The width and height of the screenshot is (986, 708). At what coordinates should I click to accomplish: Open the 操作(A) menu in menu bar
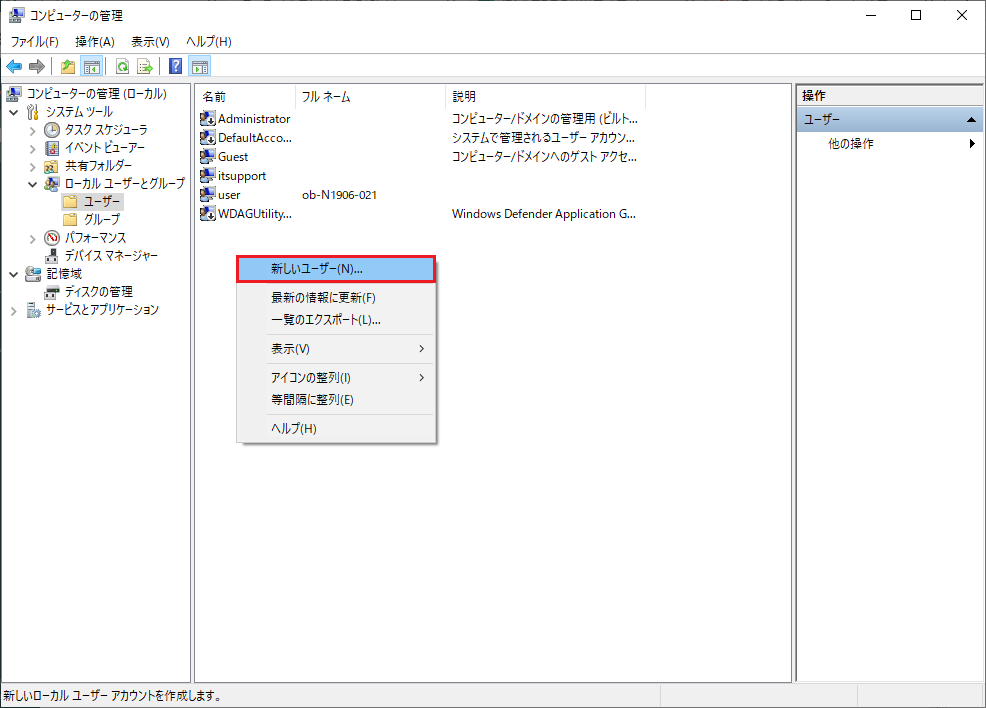95,41
